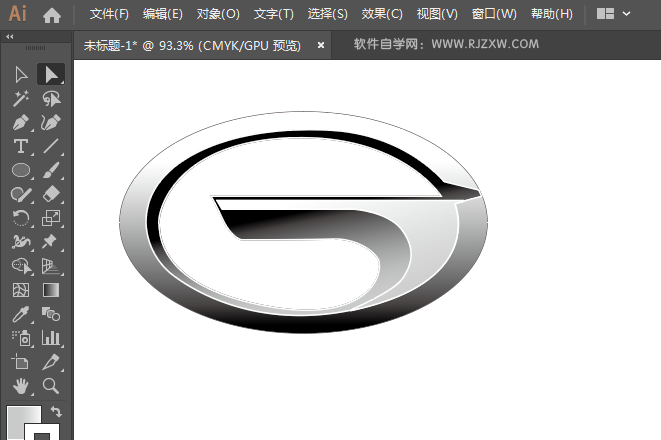
Task: Go to Illustrator Home screen
Action: click(52, 15)
